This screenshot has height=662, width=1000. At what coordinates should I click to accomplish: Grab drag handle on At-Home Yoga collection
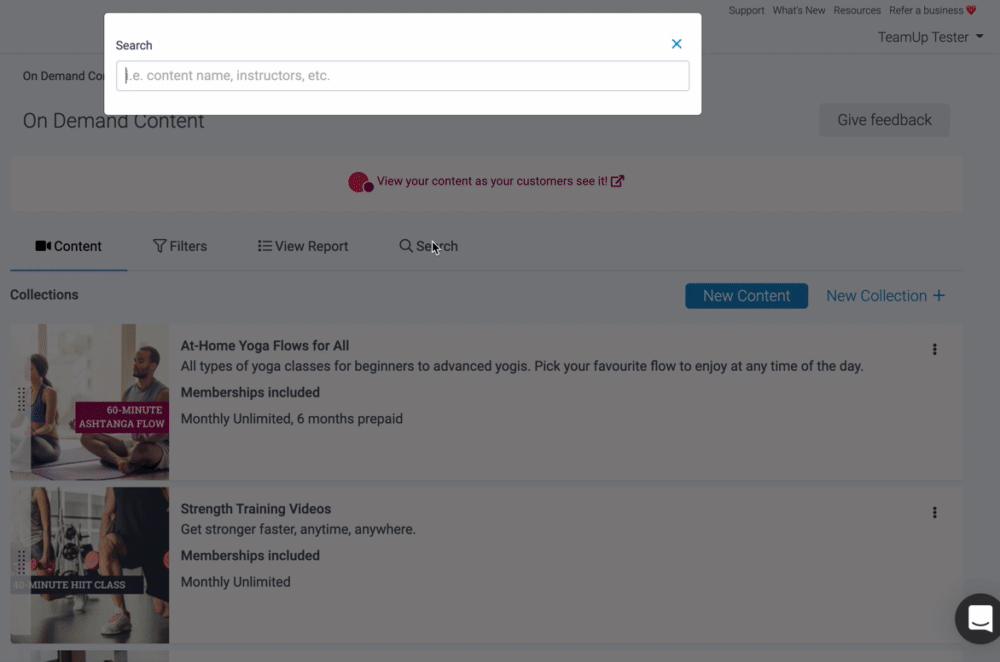(21, 400)
